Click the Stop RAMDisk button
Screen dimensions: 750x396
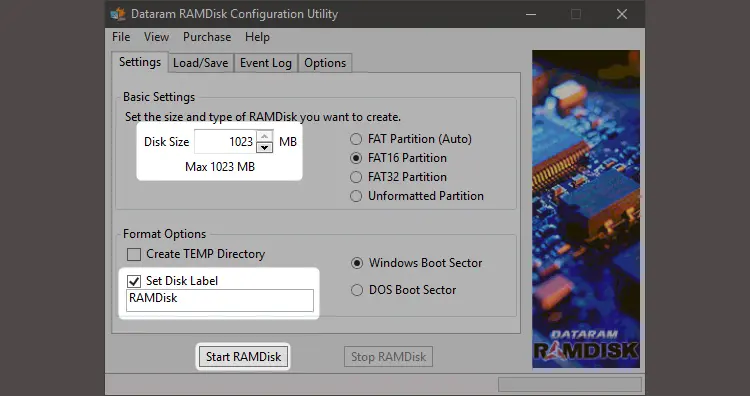(388, 357)
